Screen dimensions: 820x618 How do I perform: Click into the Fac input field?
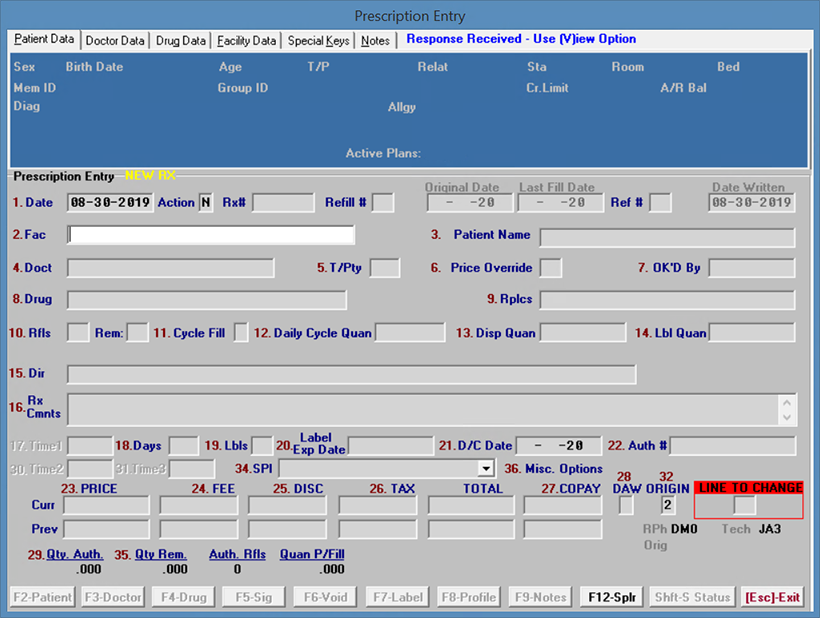[211, 235]
